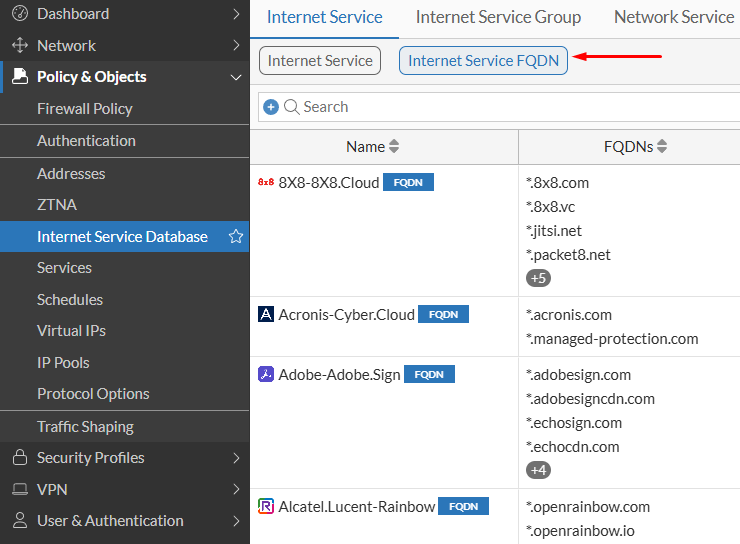Show the +5 more FQDNs for 8X8
The width and height of the screenshot is (740, 544).
(538, 278)
